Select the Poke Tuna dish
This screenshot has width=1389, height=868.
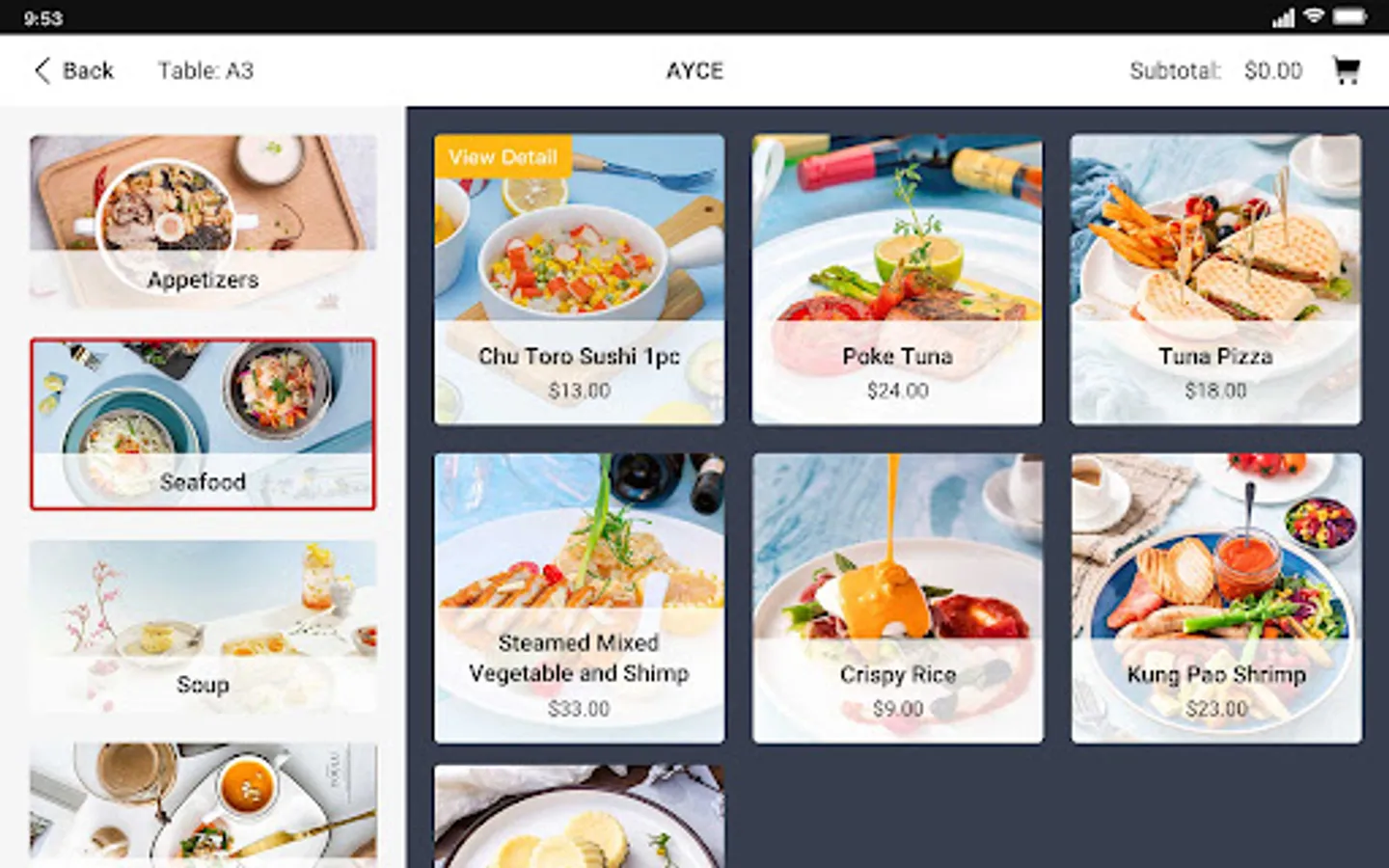[897, 280]
